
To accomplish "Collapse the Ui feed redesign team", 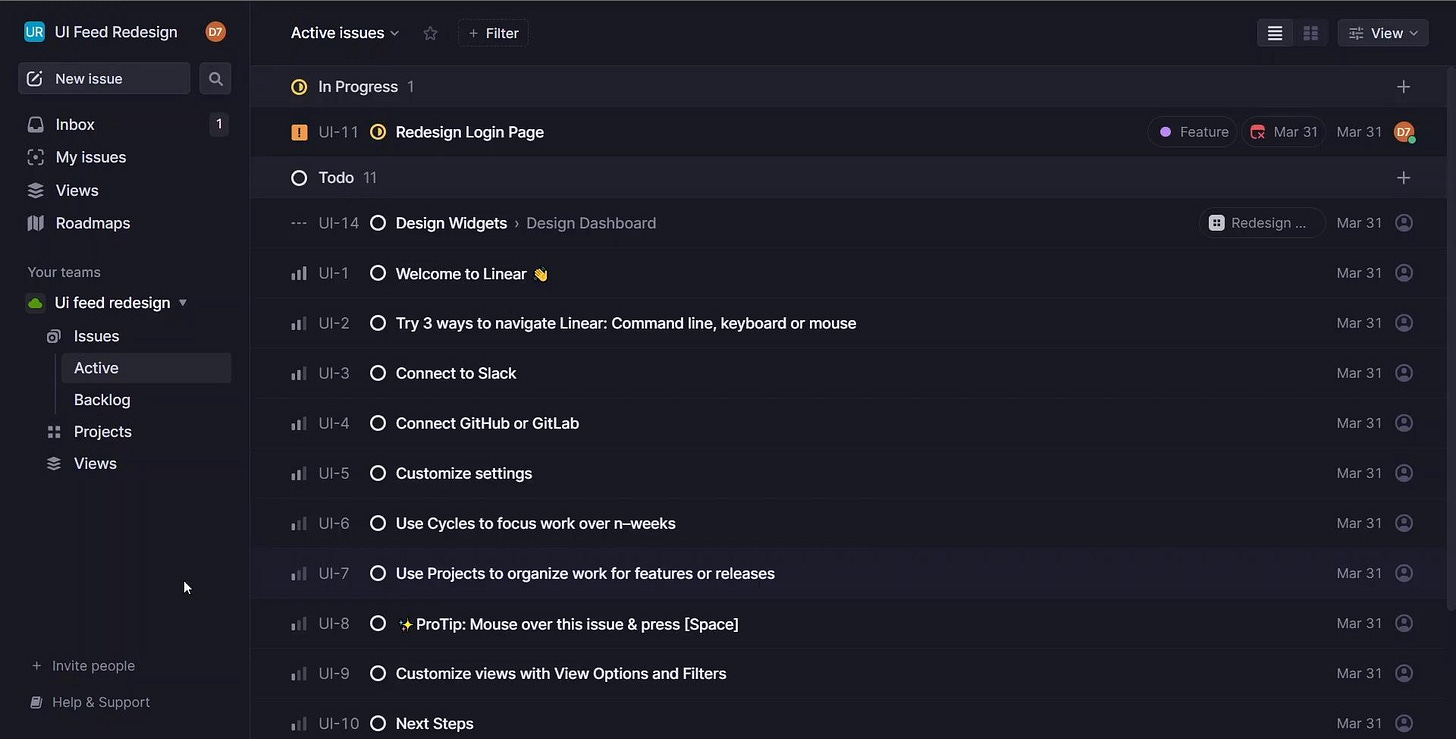I will (183, 303).
